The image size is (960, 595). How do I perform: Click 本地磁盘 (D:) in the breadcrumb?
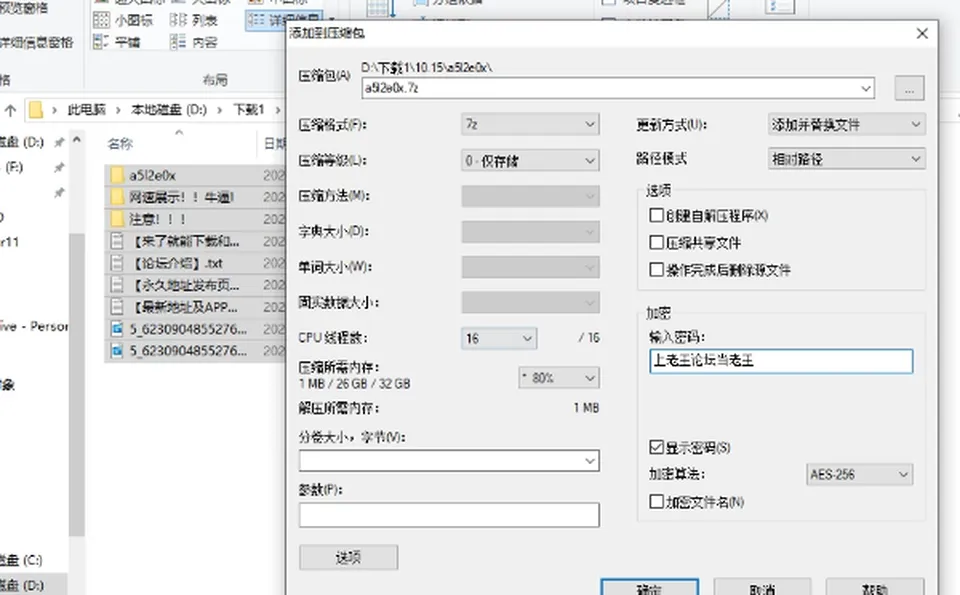point(169,110)
